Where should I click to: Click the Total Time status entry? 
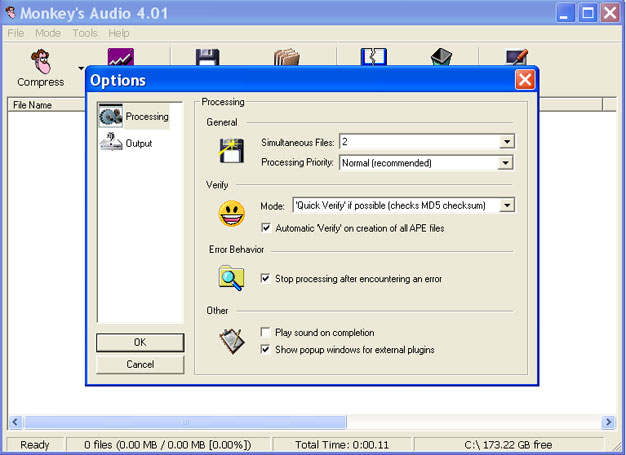[x=342, y=445]
